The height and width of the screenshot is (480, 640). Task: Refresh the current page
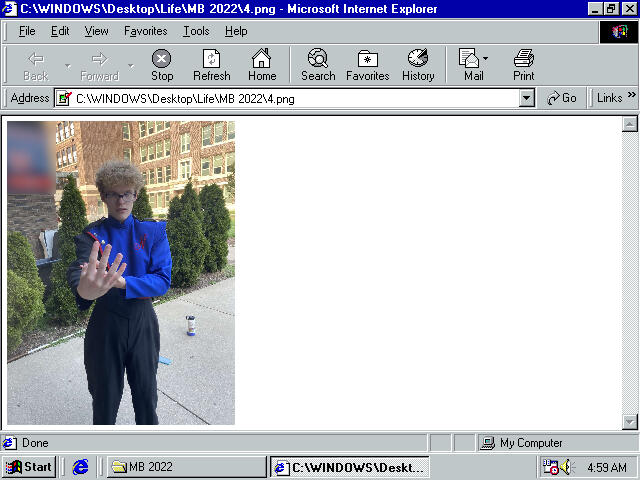211,65
